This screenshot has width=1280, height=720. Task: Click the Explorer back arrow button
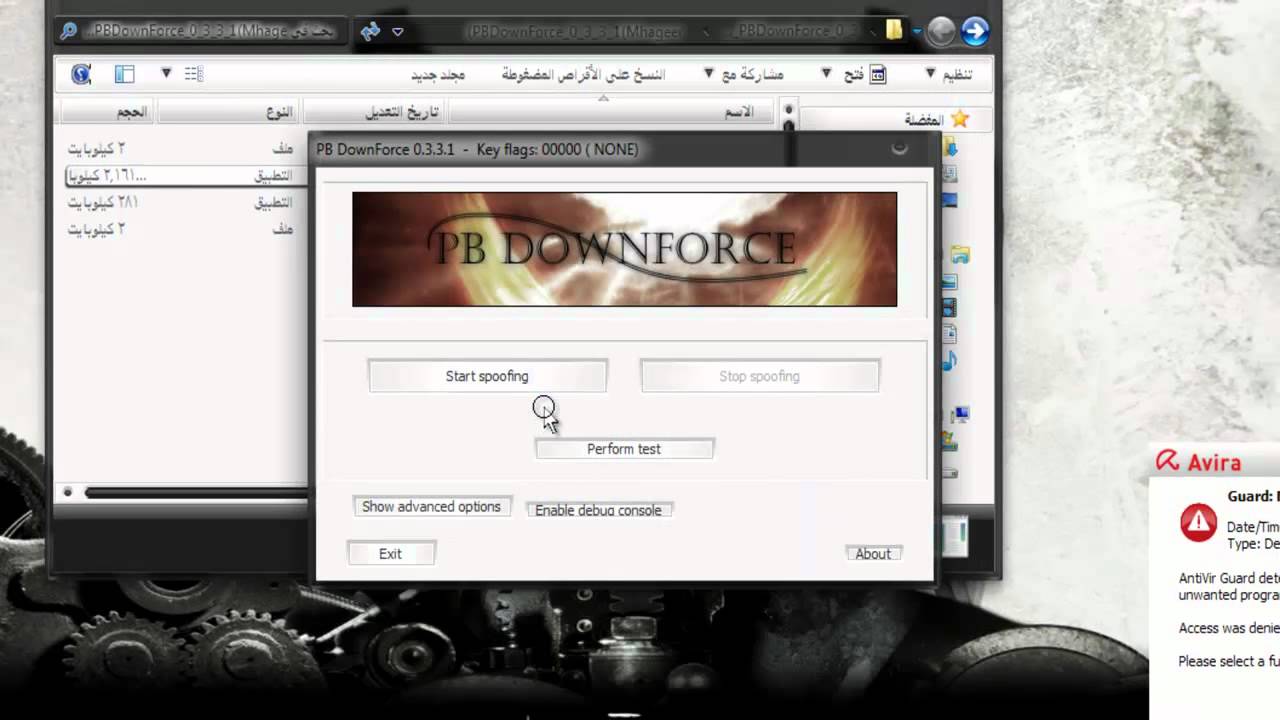click(941, 32)
